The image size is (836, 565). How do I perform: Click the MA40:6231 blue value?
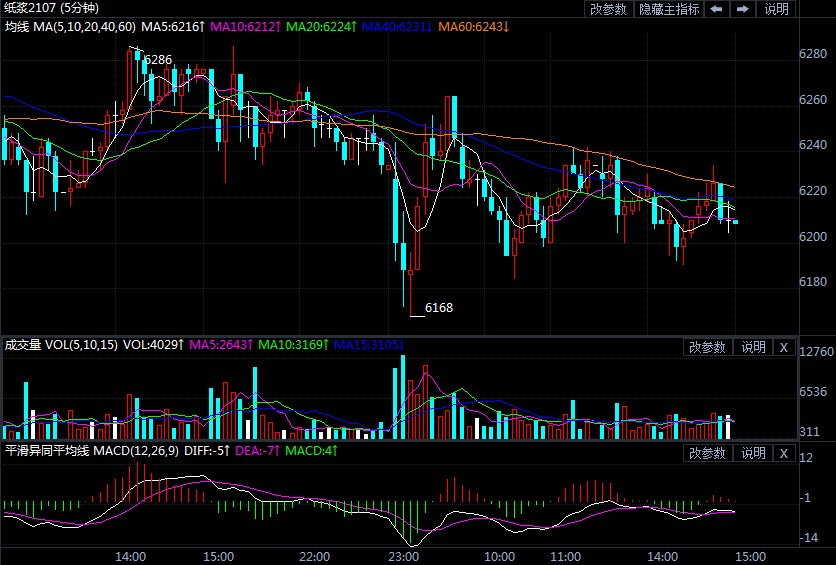click(x=397, y=26)
